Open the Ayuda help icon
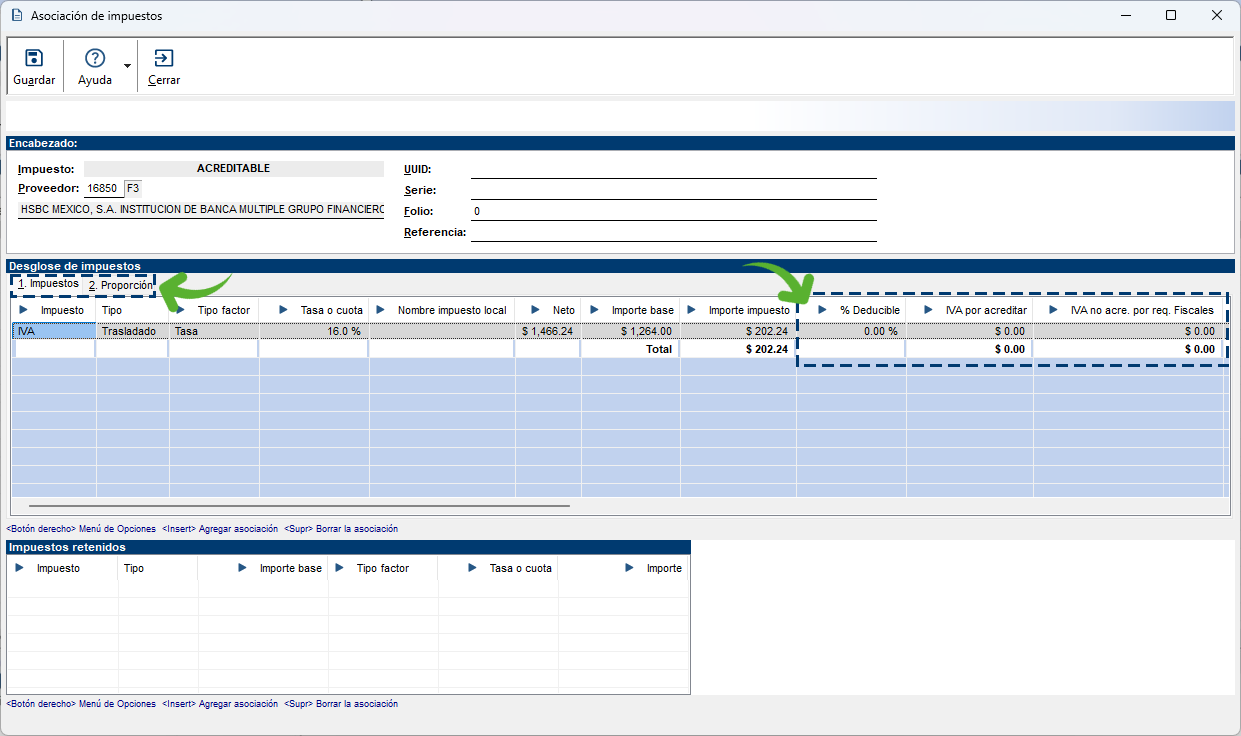This screenshot has width=1241, height=736. tap(95, 59)
